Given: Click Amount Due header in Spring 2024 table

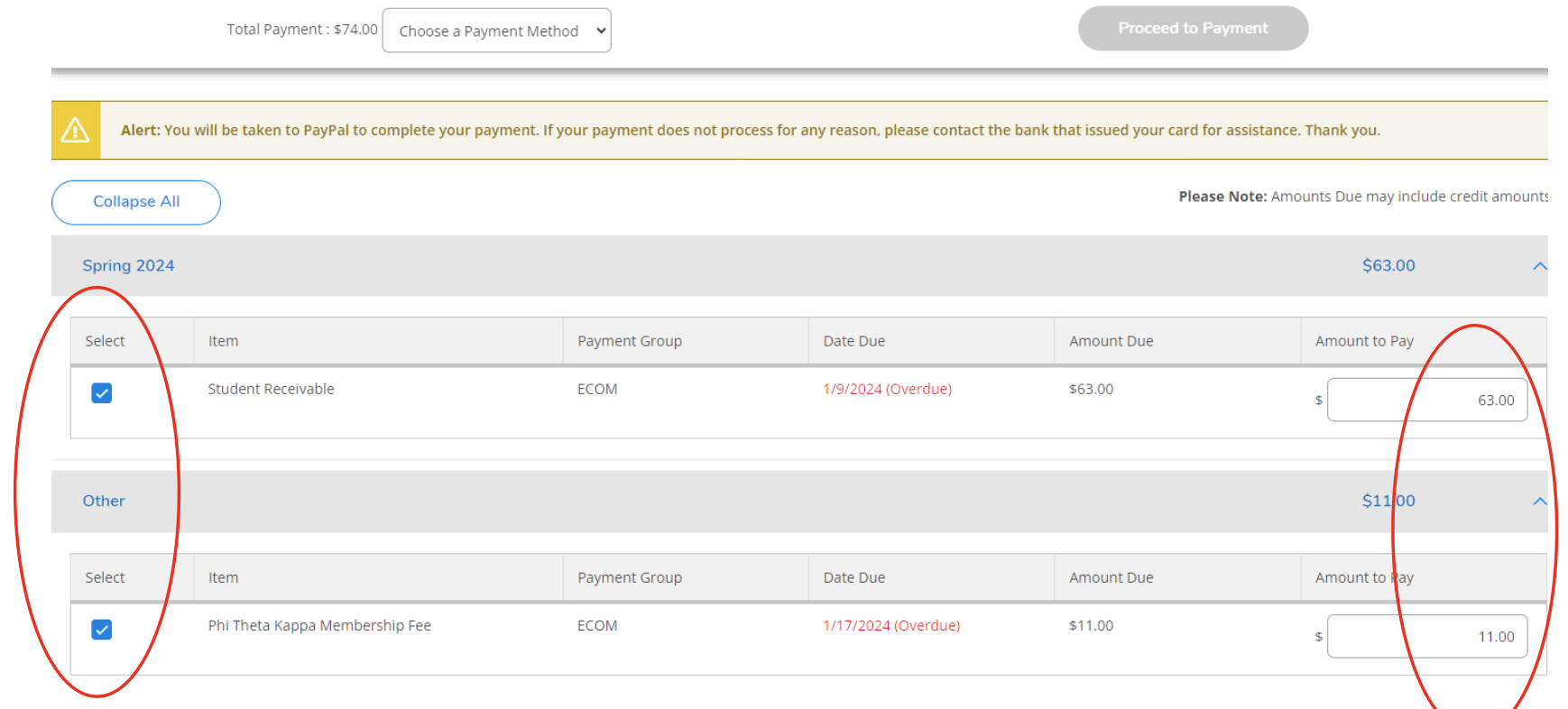Looking at the screenshot, I should pos(1111,341).
